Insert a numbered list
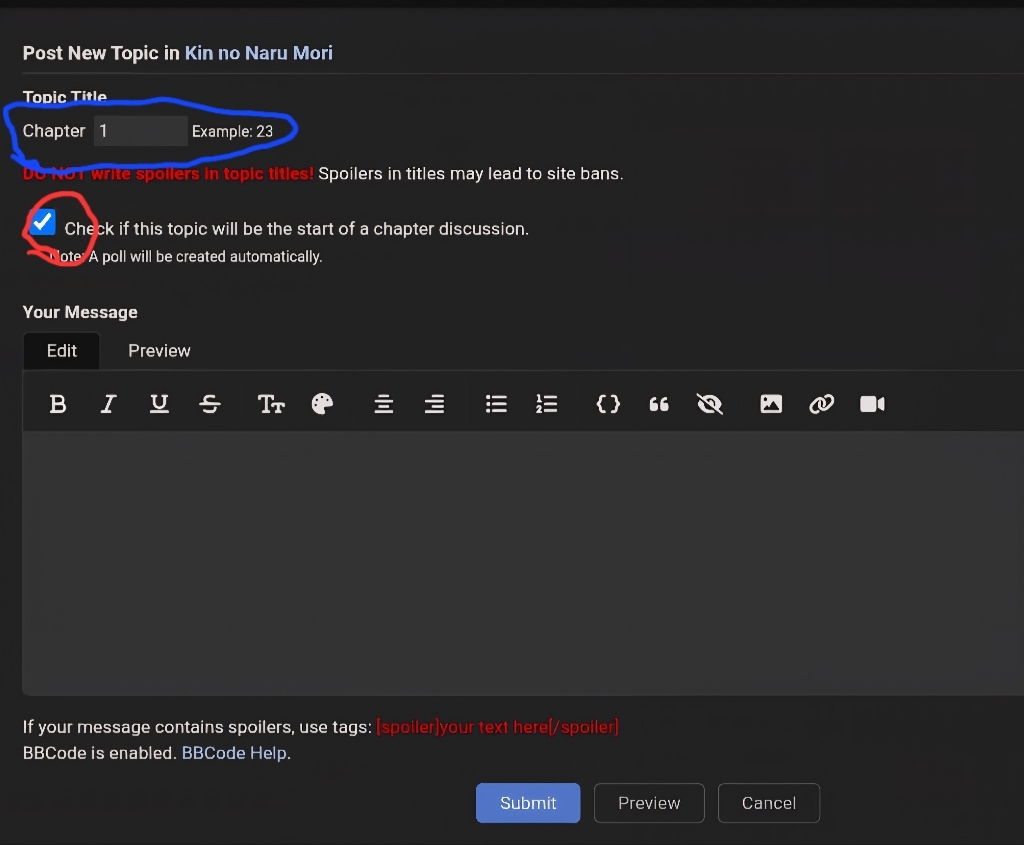The image size is (1024, 845). click(546, 404)
